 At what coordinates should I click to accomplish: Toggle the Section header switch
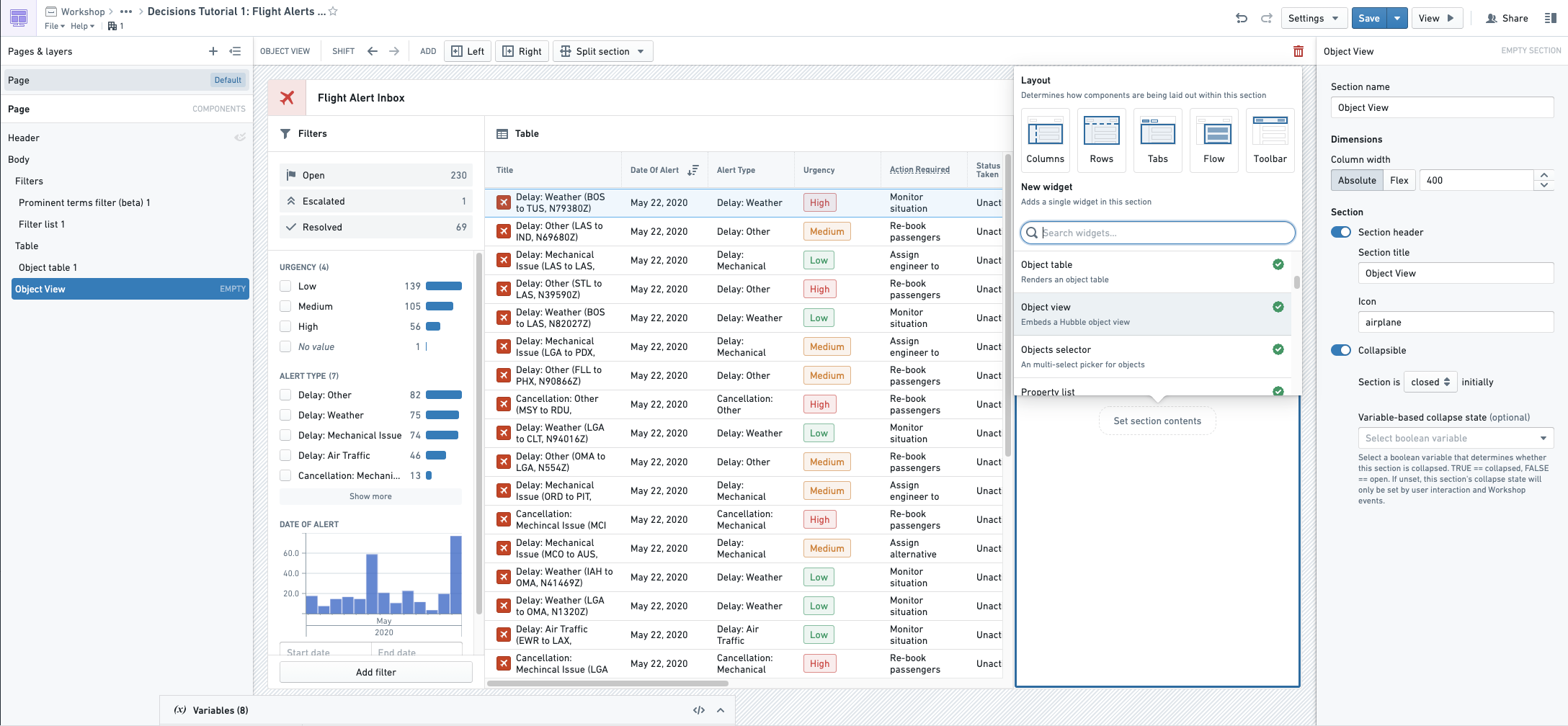tap(1341, 232)
